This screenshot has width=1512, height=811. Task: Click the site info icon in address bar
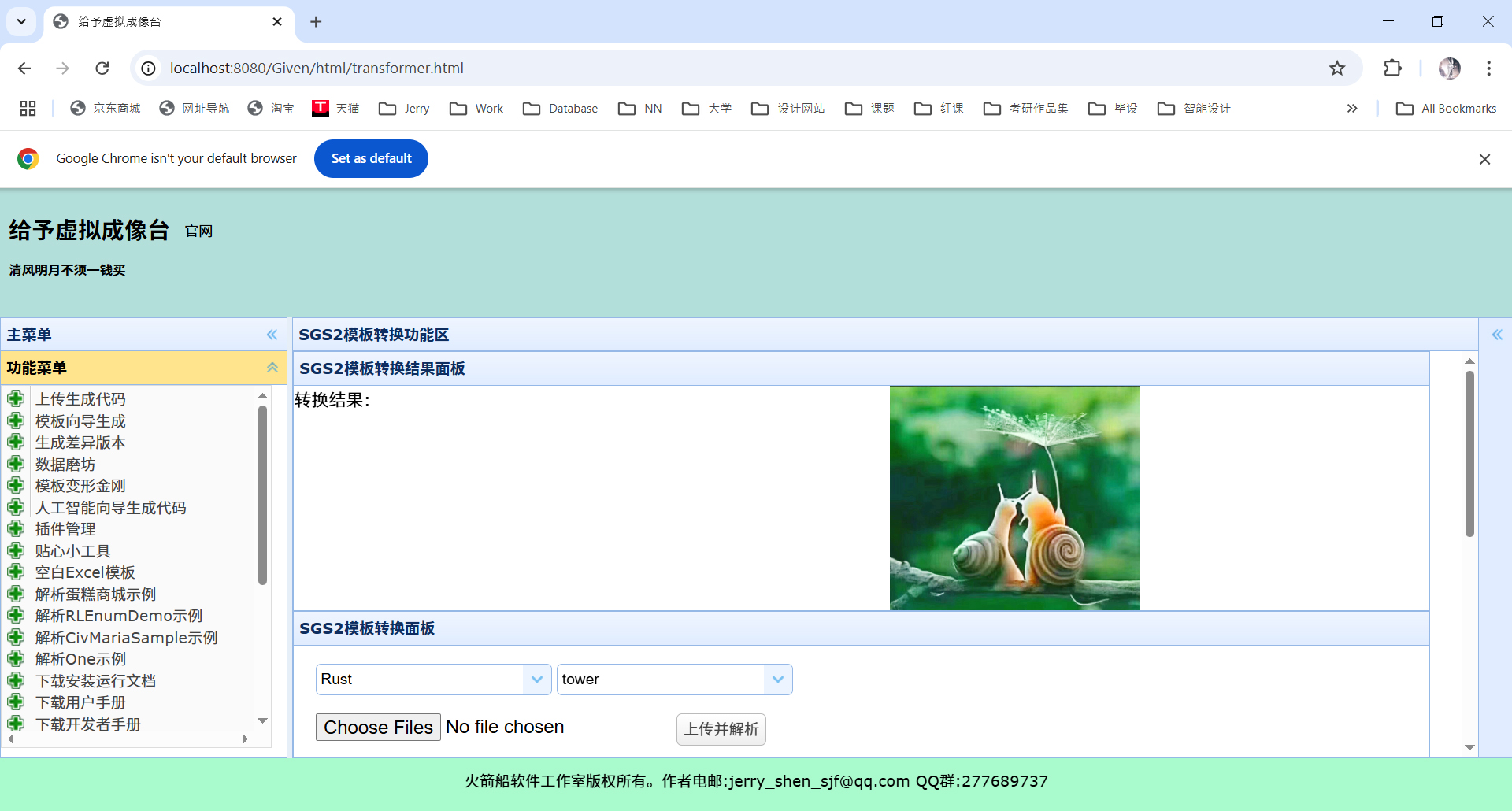click(148, 68)
